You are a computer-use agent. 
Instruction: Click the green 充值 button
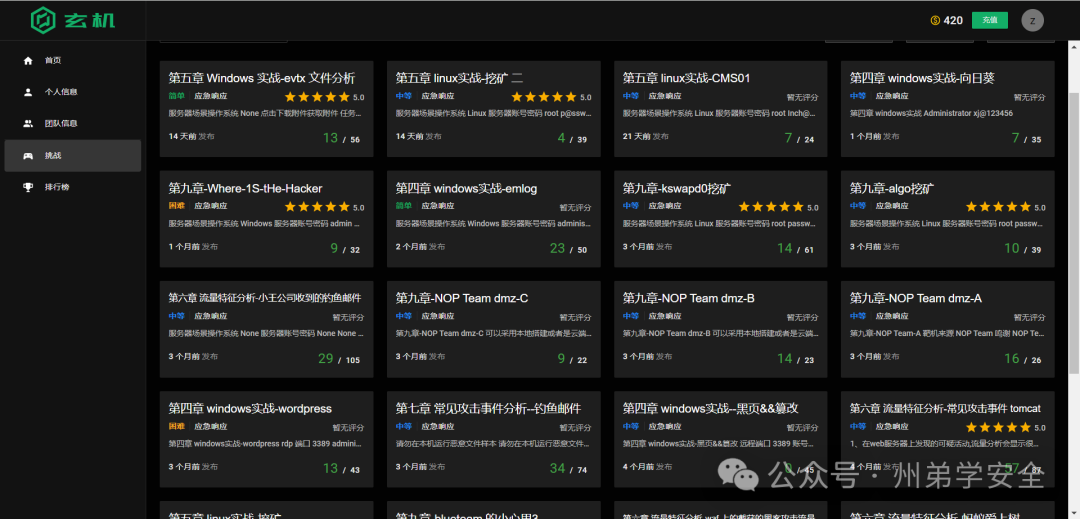click(x=990, y=20)
